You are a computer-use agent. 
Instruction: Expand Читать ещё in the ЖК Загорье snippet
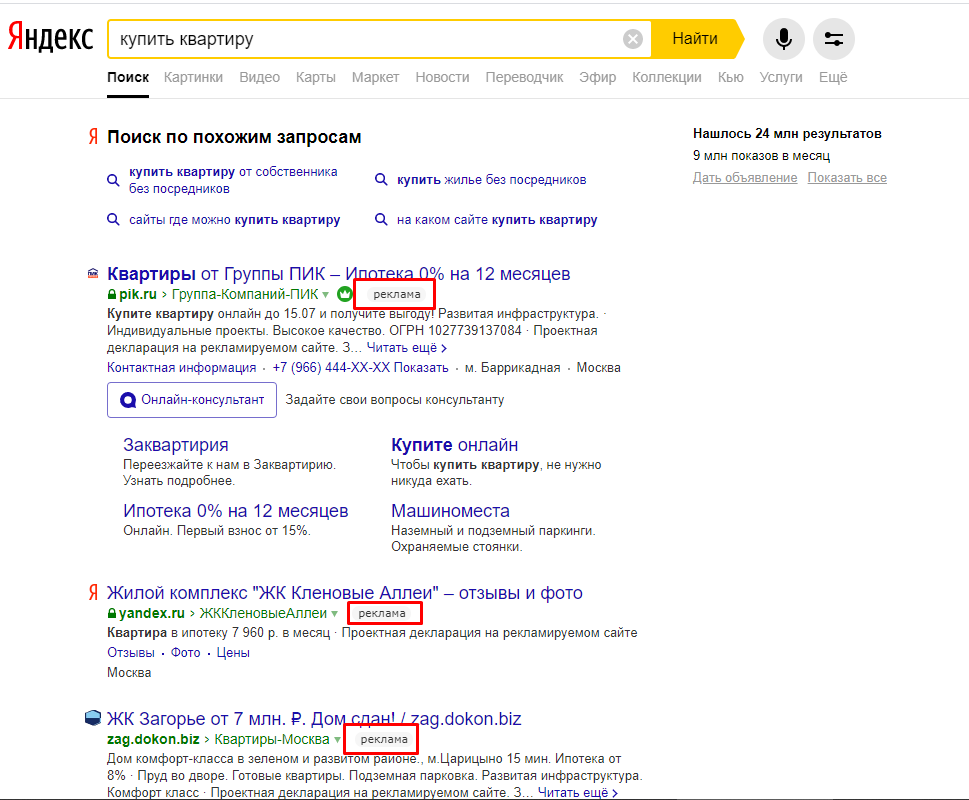(x=578, y=793)
